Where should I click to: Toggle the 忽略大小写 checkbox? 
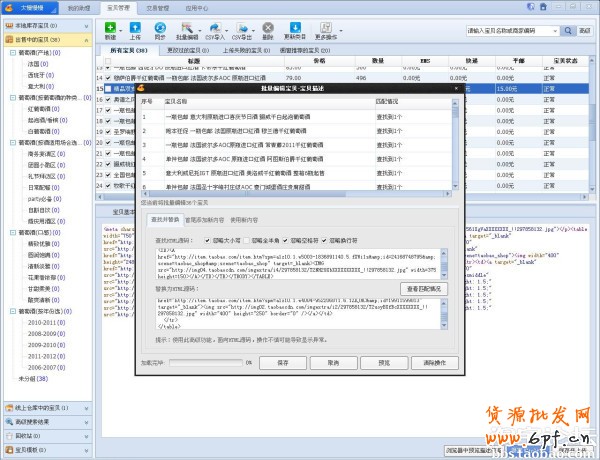click(207, 240)
